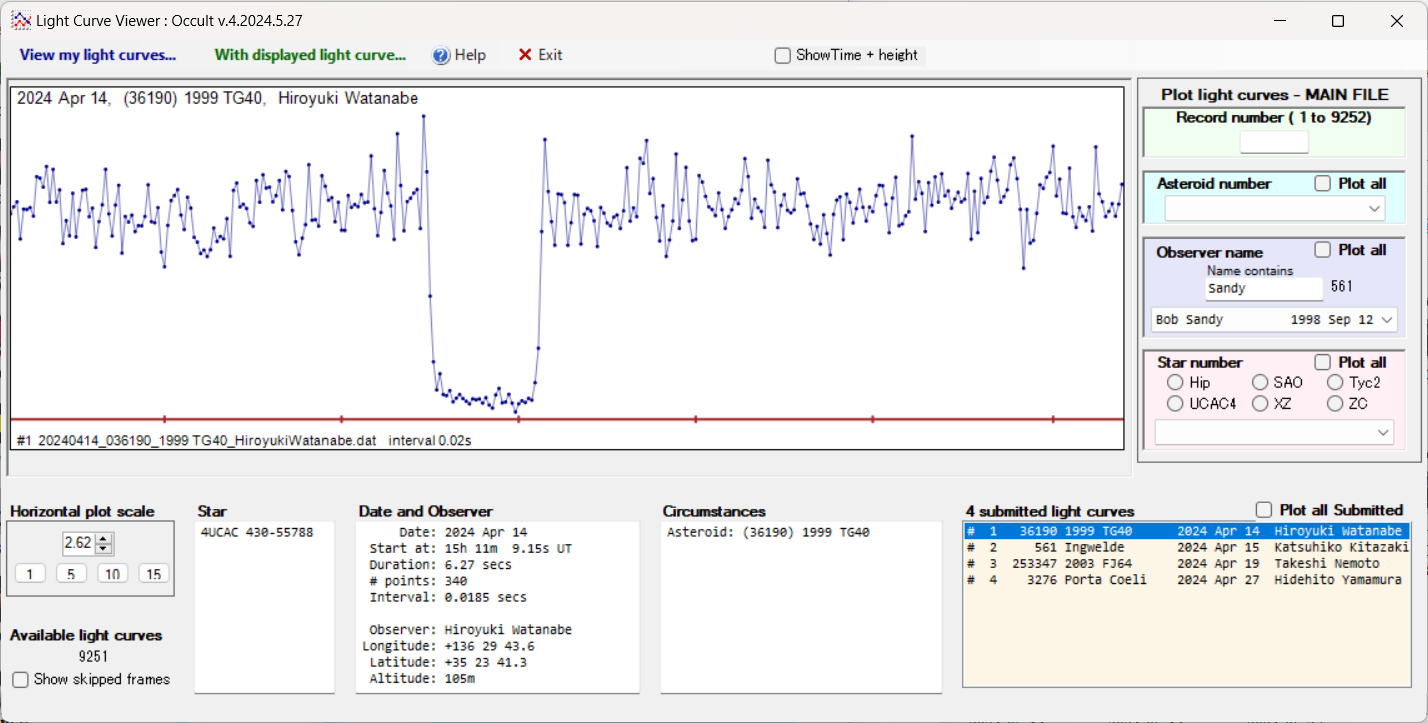Select the Hip star catalog radio button
The image size is (1428, 723).
[x=1176, y=382]
